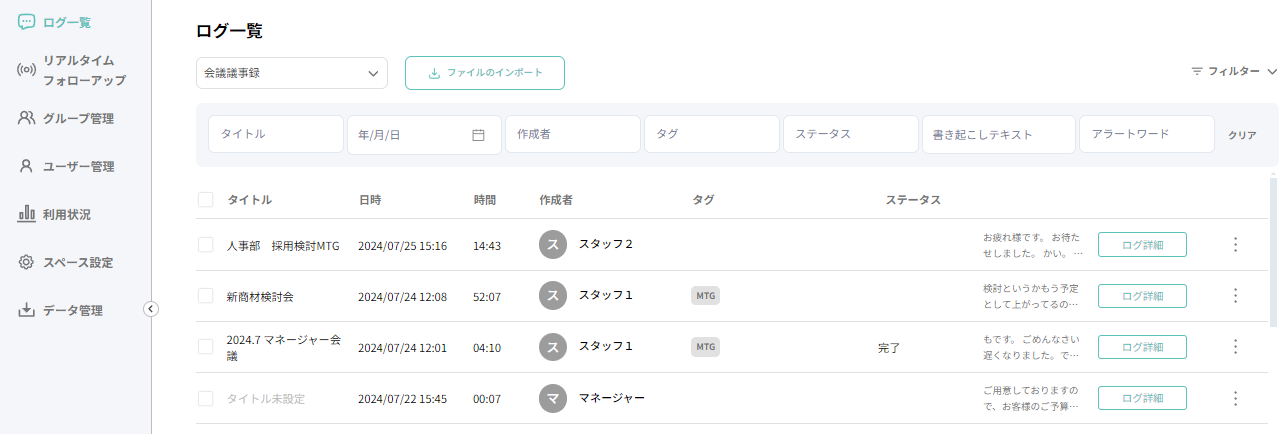This screenshot has width=1284, height=434.
Task: Check the box for 2024.7 マネージャー会議
Action: click(206, 347)
